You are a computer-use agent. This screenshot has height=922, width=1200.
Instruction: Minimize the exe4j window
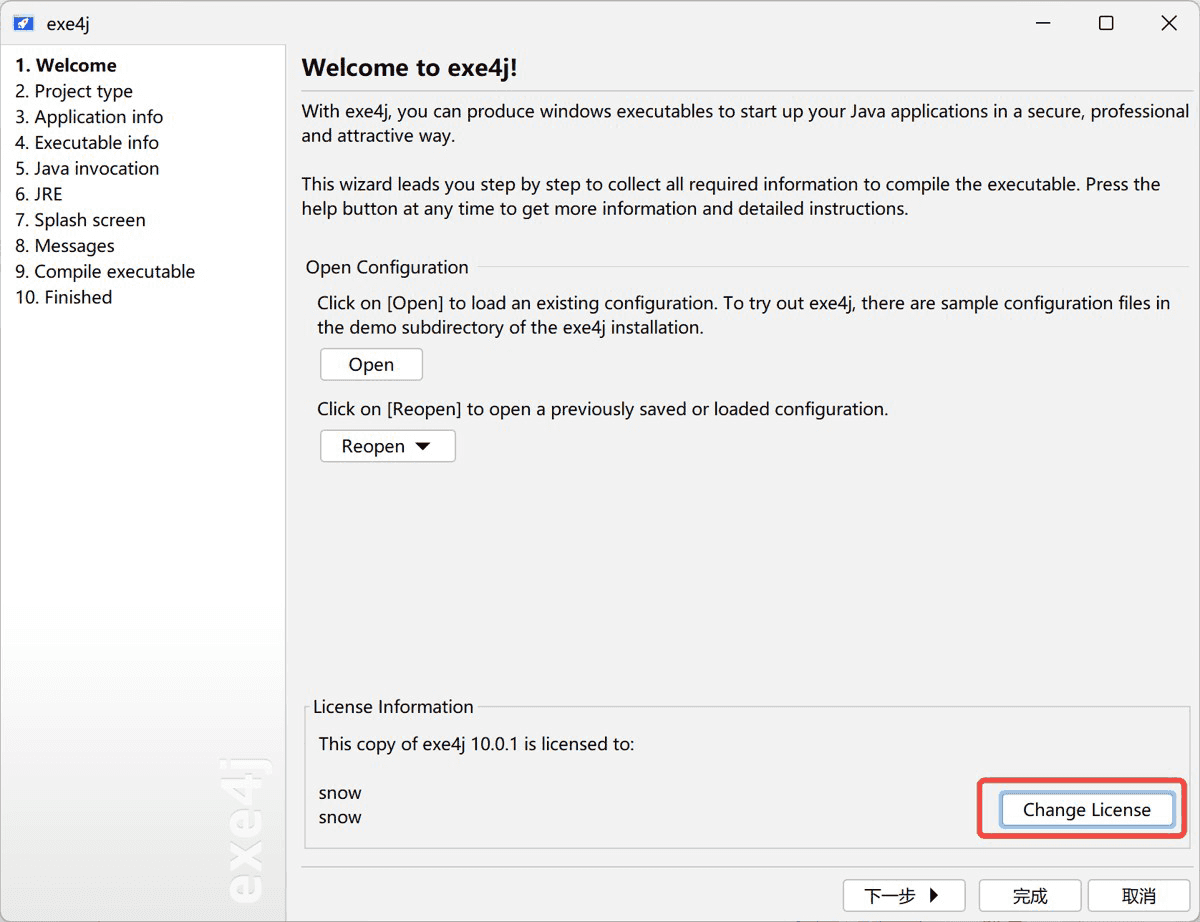coord(1044,24)
